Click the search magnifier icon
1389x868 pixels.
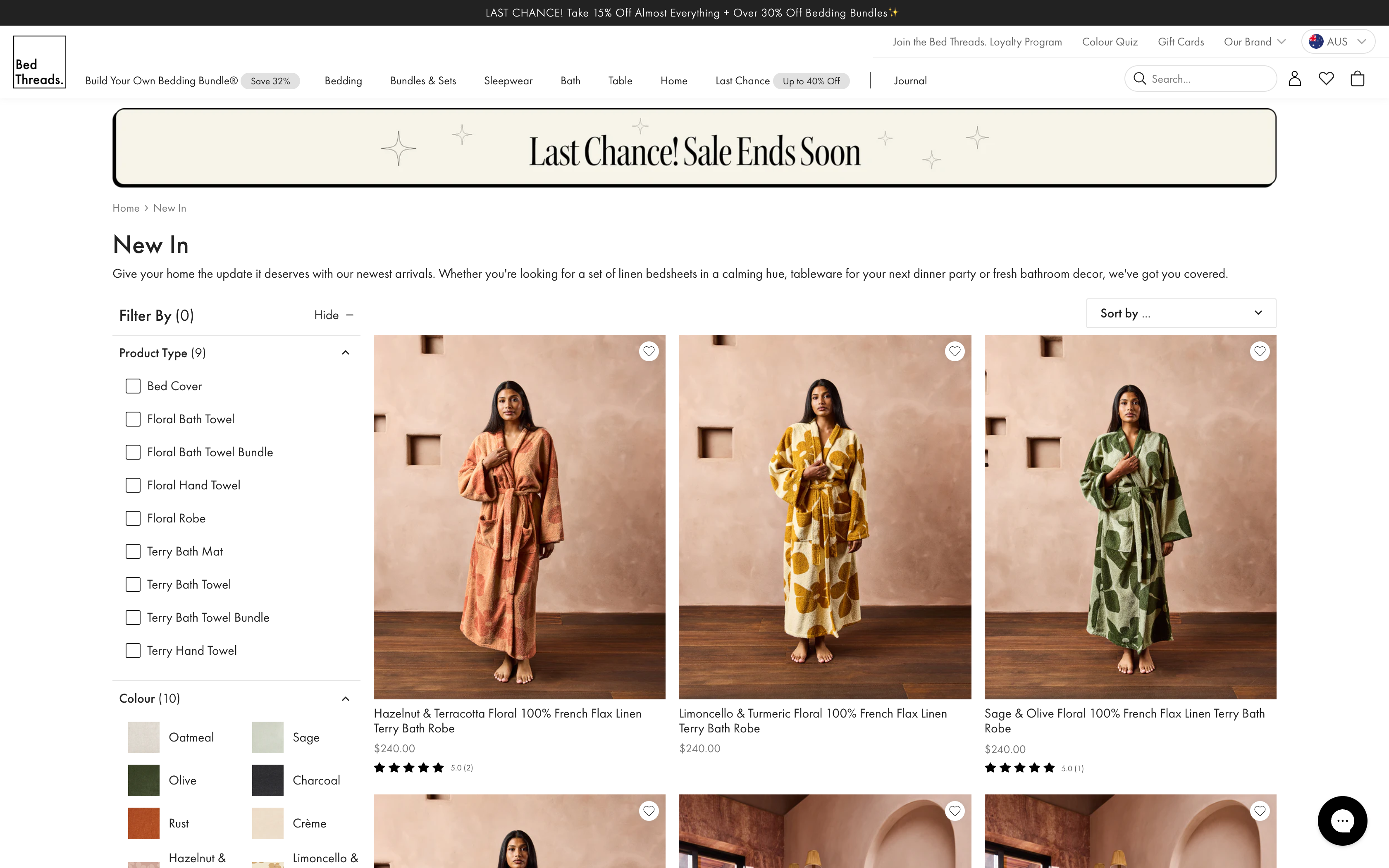tap(1140, 79)
